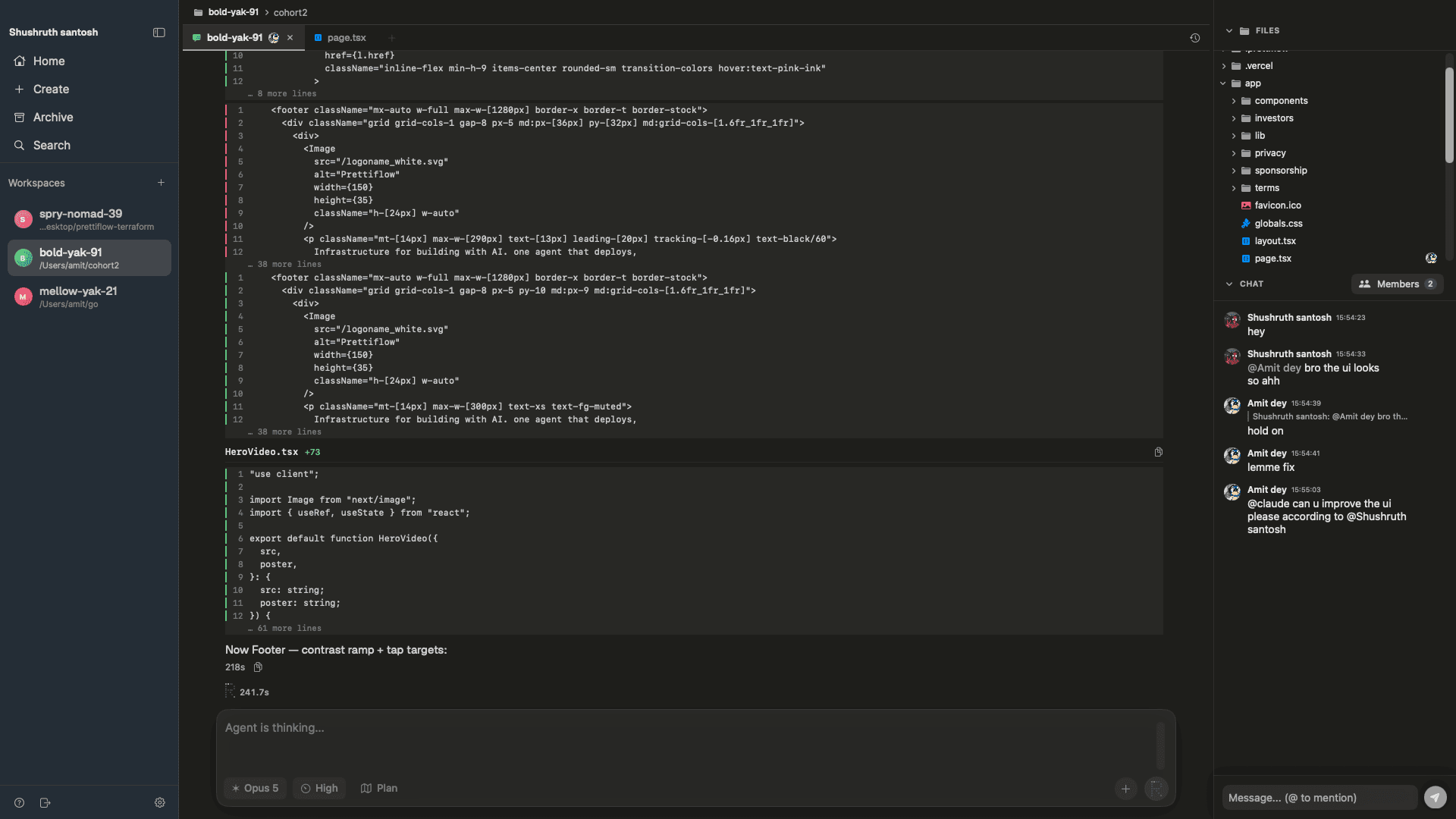1456x819 pixels.
Task: Click Shushruth santosh username header
Action: click(53, 33)
